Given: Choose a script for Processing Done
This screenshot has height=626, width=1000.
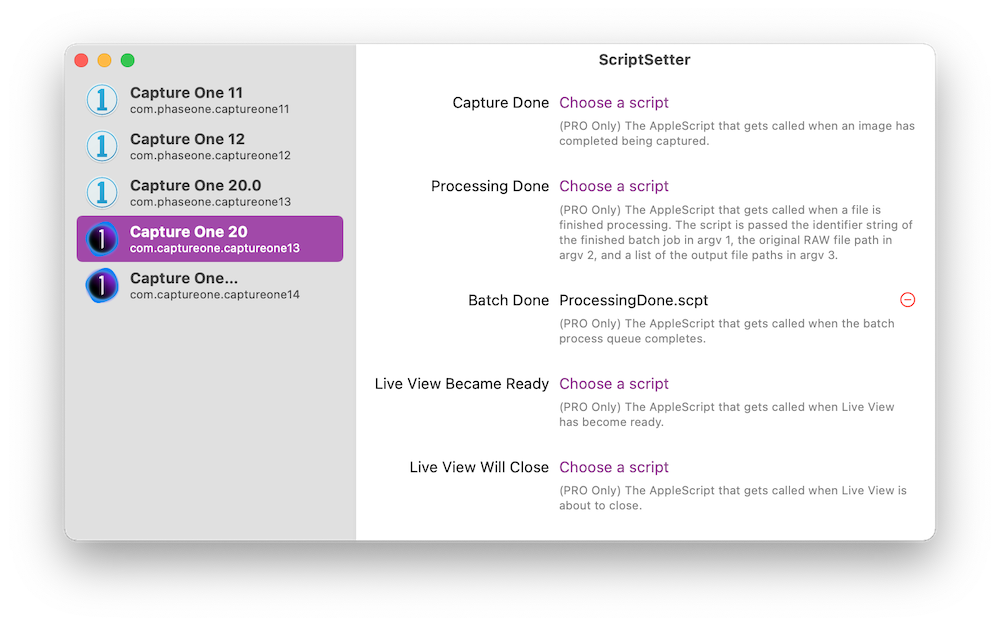Looking at the screenshot, I should [x=614, y=186].
